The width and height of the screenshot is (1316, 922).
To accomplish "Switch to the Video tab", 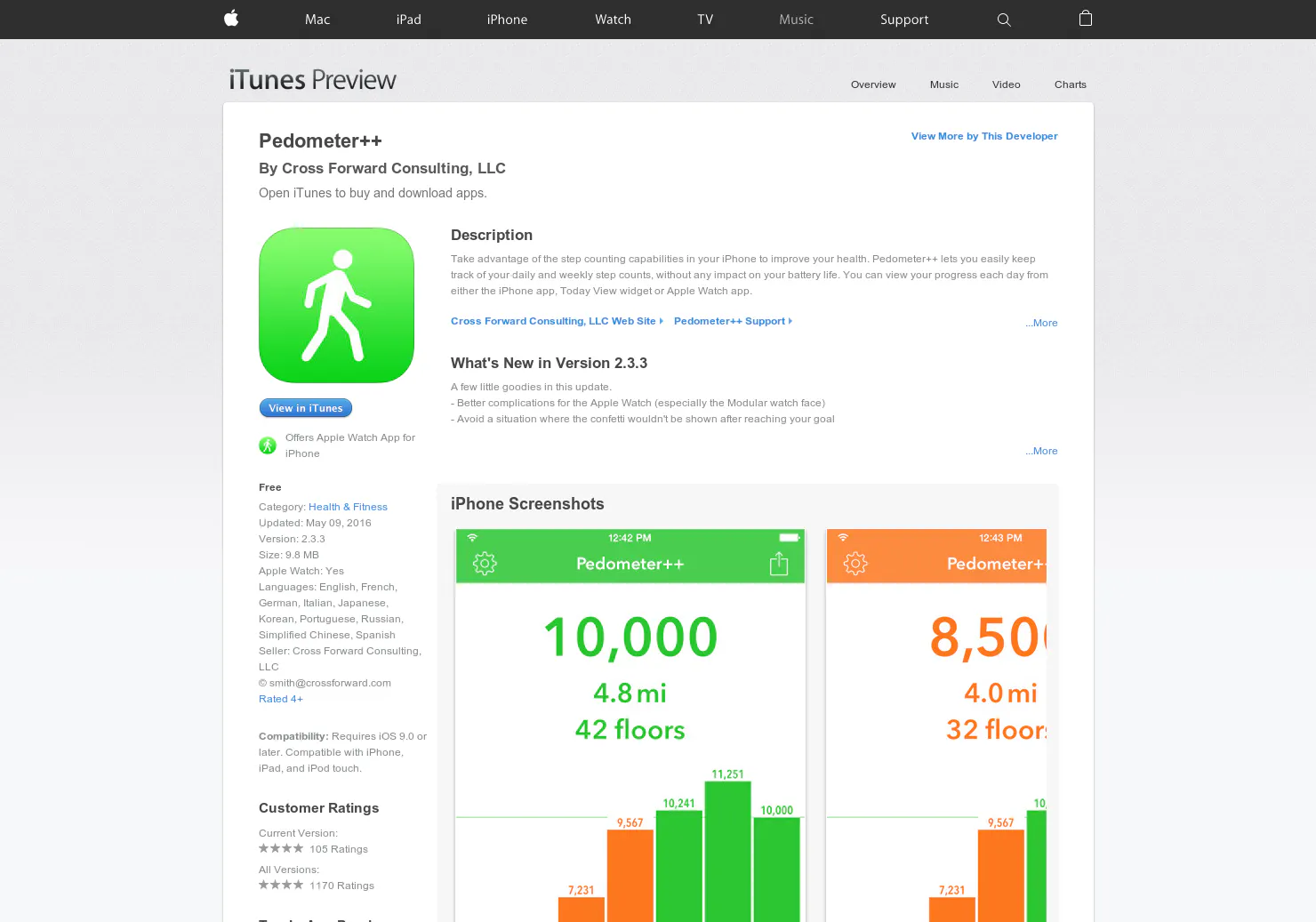I will pyautogui.click(x=1007, y=84).
